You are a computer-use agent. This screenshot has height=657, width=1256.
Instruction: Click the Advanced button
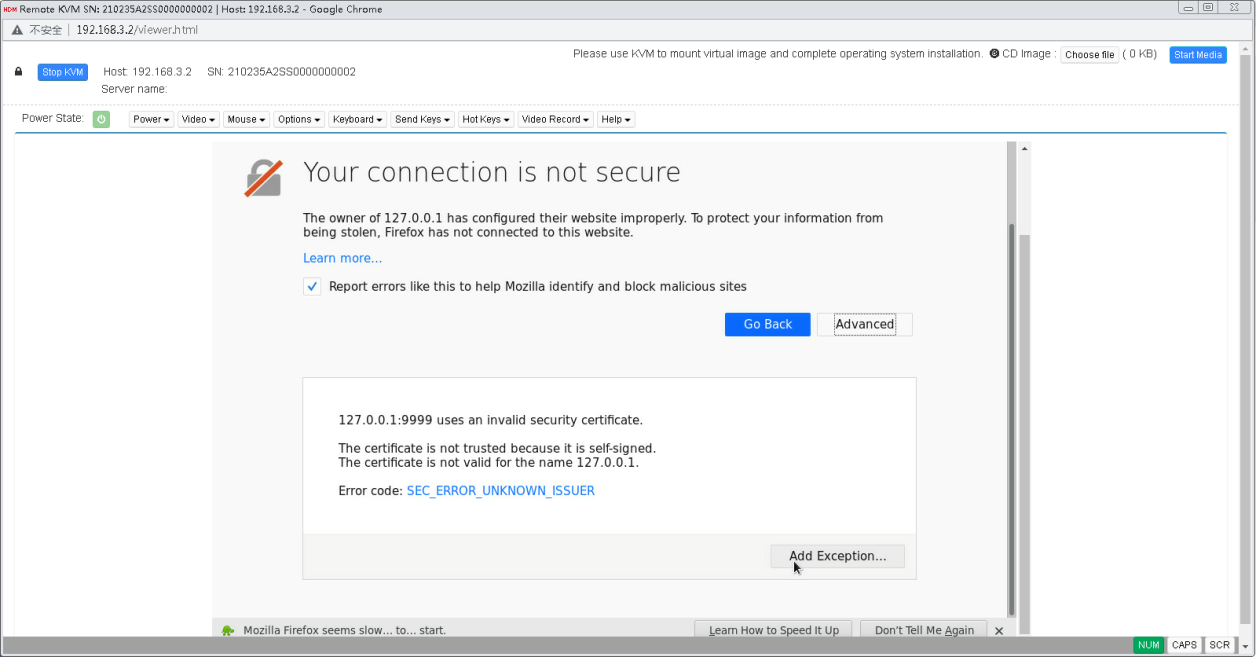pos(865,324)
